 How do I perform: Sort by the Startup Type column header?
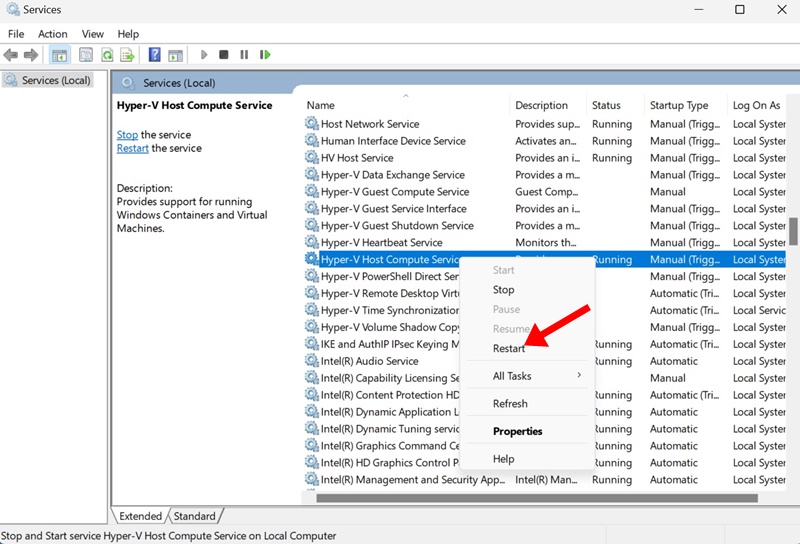[x=679, y=105]
